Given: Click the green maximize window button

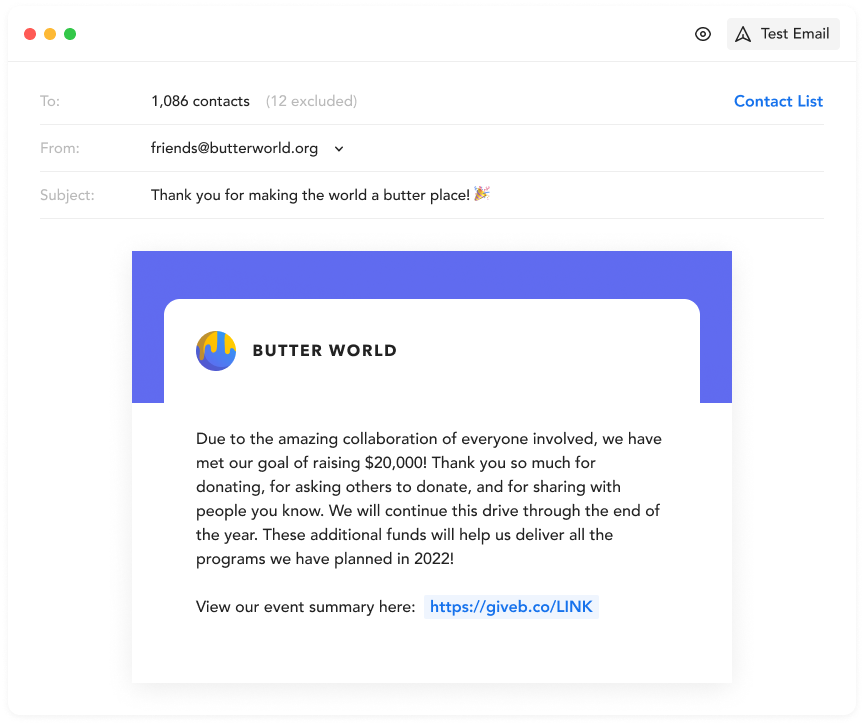Looking at the screenshot, I should tap(70, 34).
